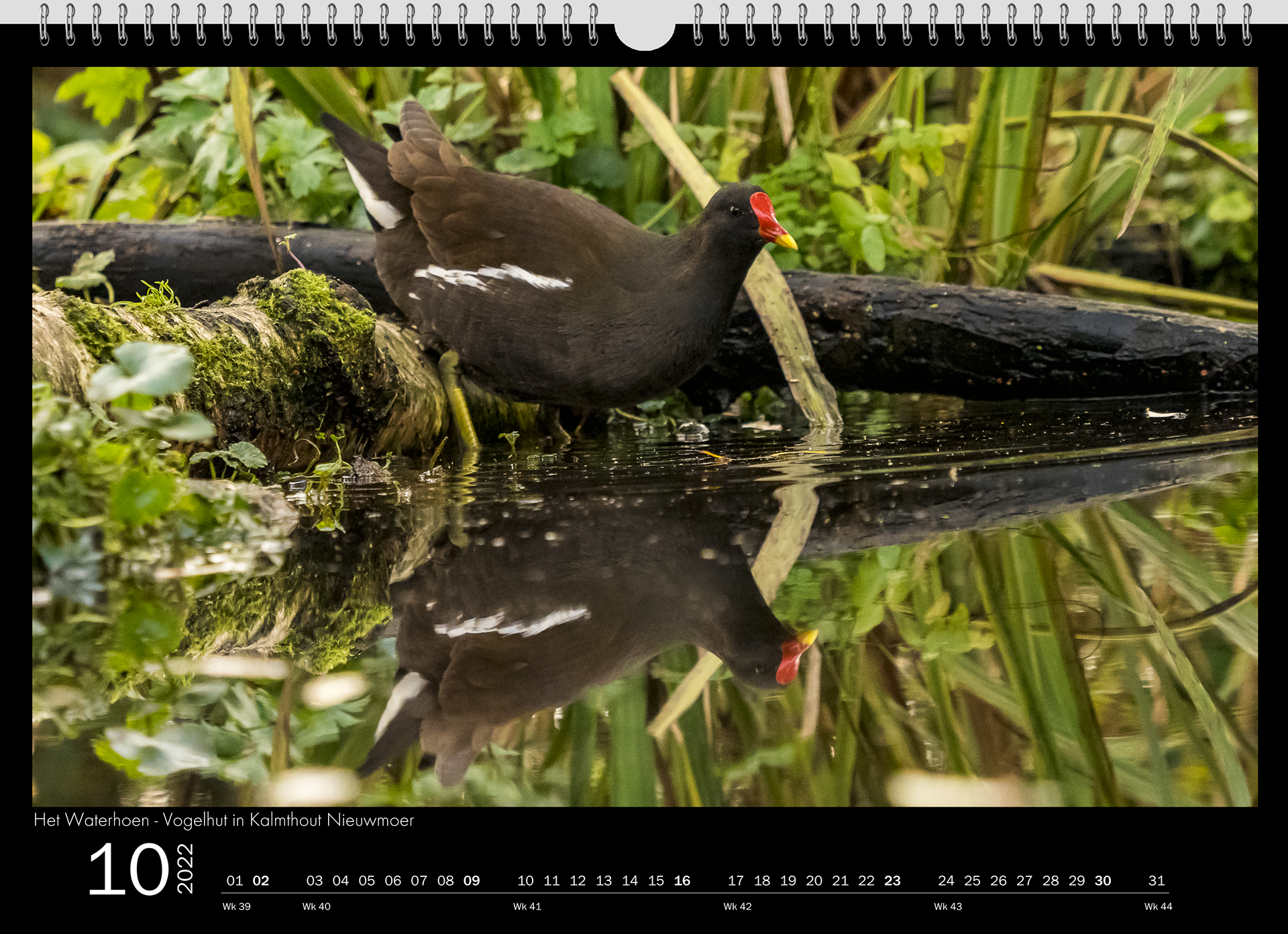Select date 04
Screen dimensions: 1288x934
point(341,880)
